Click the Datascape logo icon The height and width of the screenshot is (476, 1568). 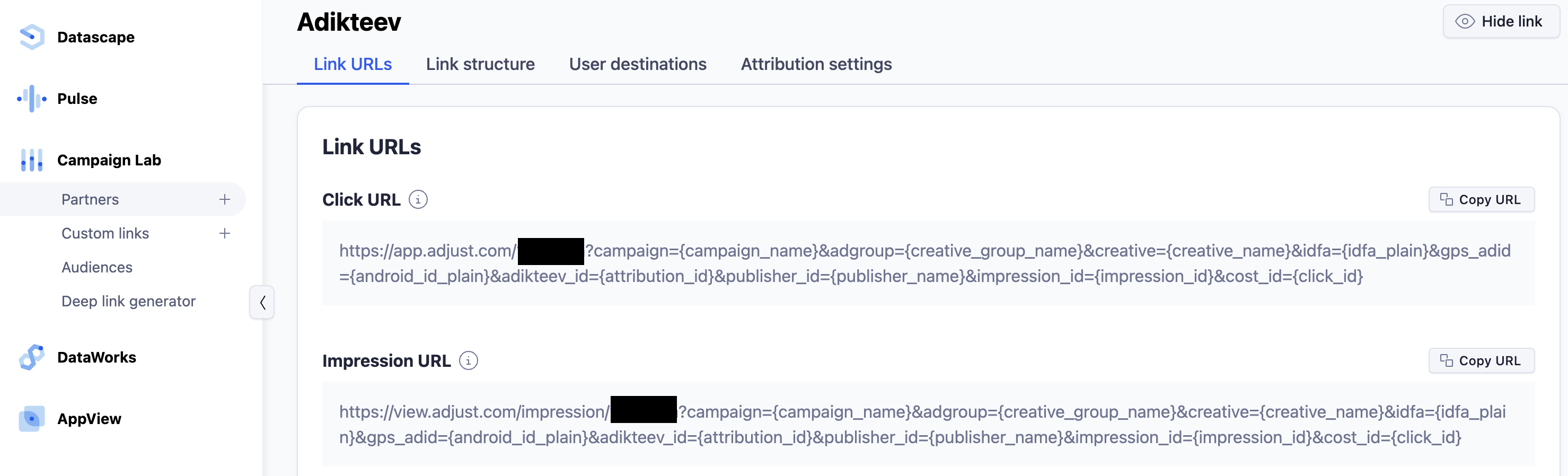point(32,37)
